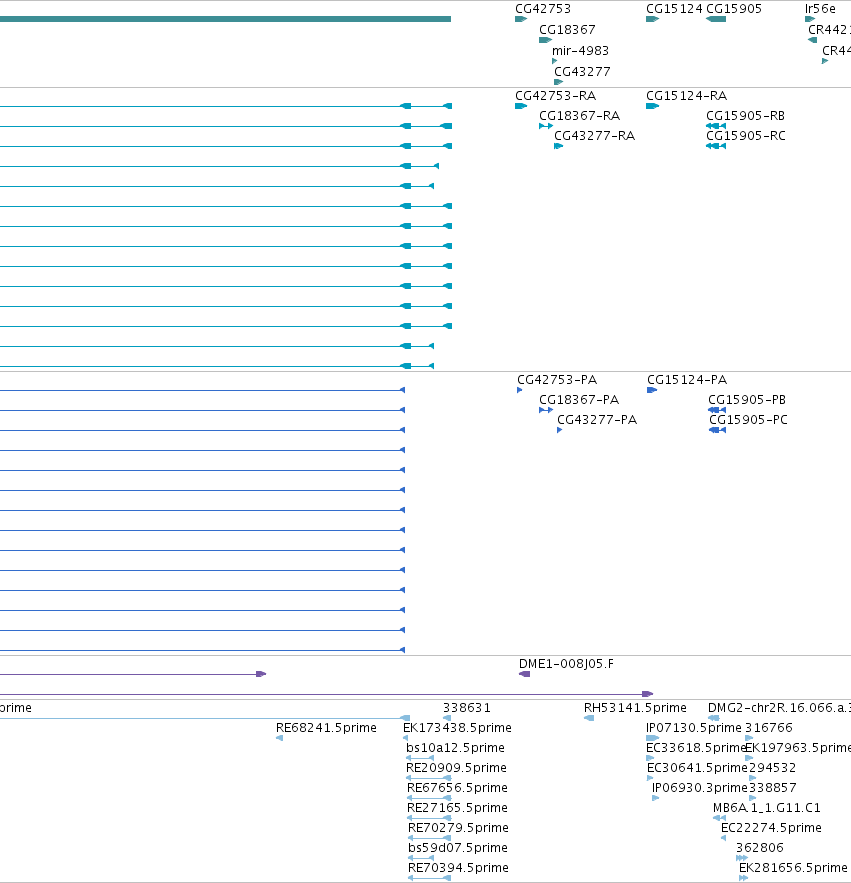
Task: Click transcript label CG15124-RA
Action: pos(687,96)
